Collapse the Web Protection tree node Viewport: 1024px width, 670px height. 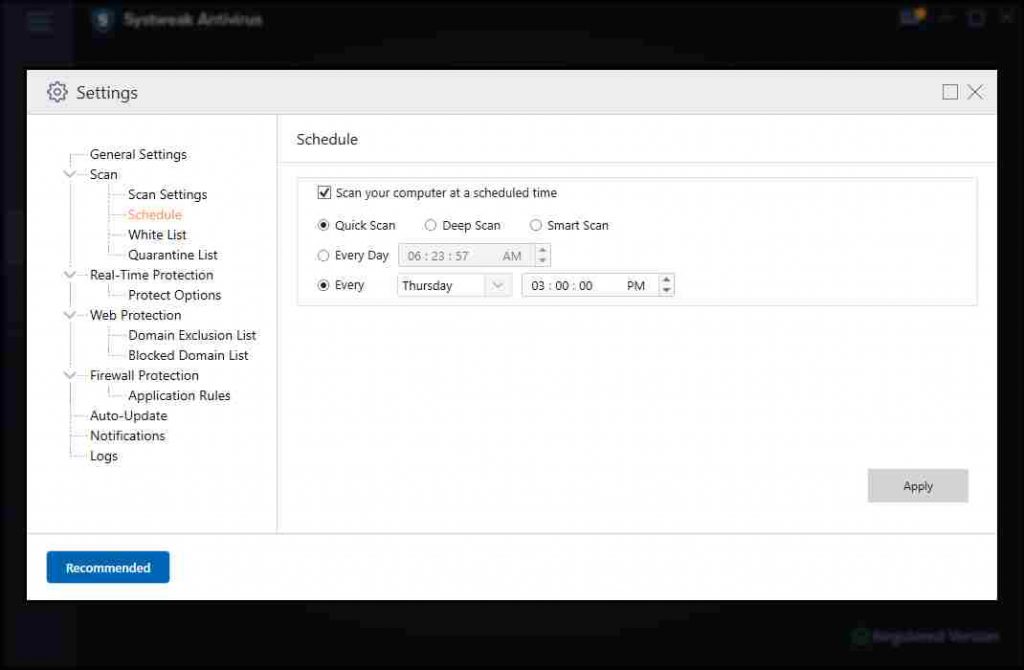[x=69, y=315]
